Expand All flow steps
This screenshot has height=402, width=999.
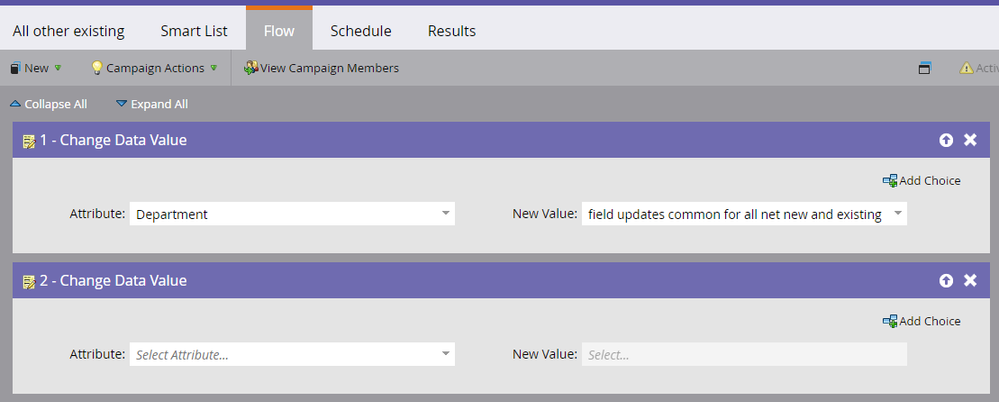[151, 104]
